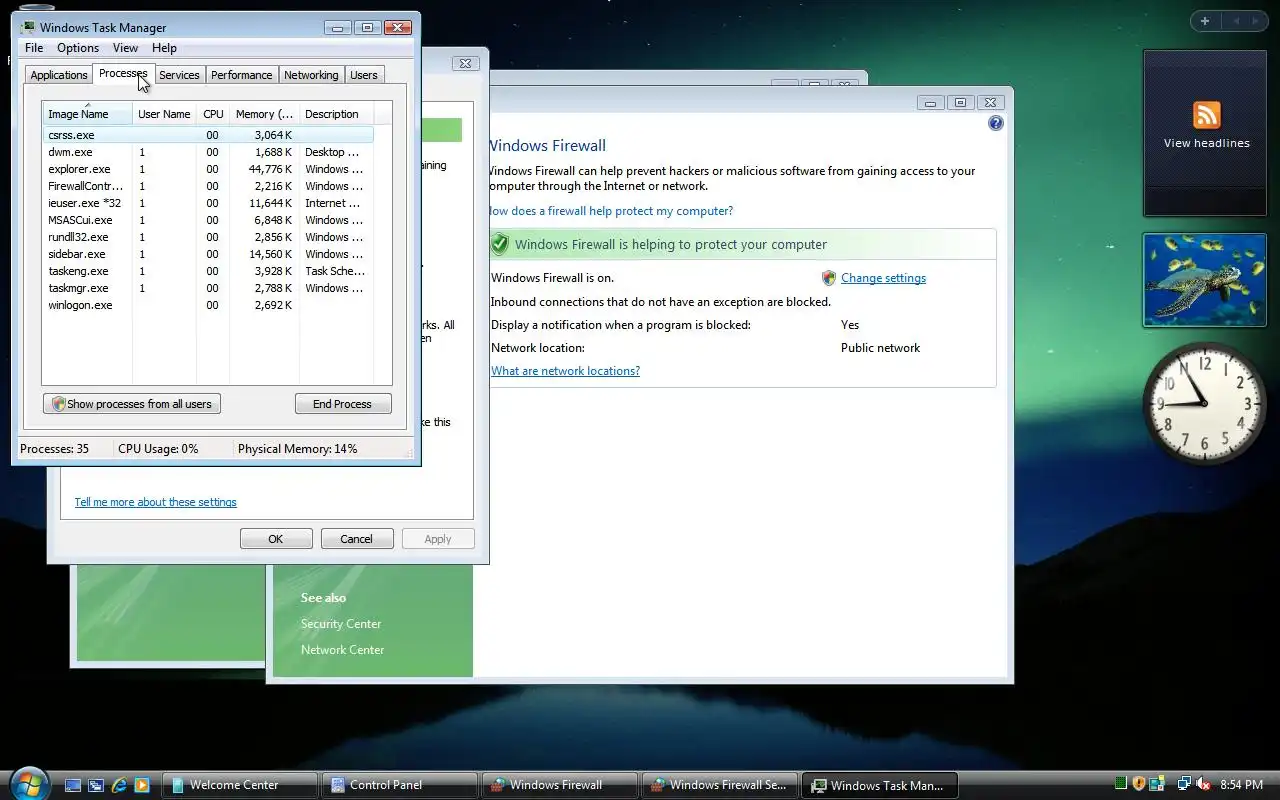This screenshot has width=1280, height=800.
Task: Click the sidebar next gadgets arrow
Action: [1257, 21]
